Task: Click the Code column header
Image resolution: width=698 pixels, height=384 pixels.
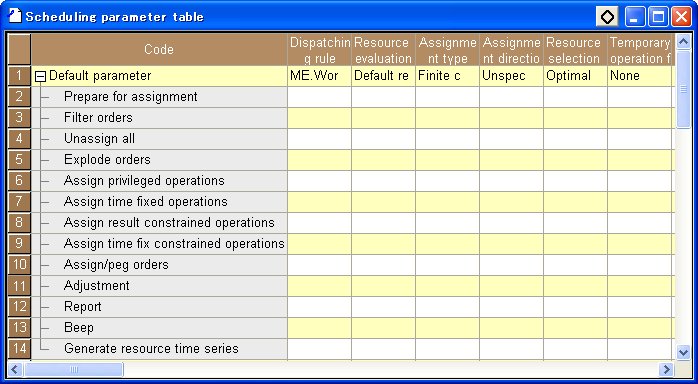Action: point(159,50)
